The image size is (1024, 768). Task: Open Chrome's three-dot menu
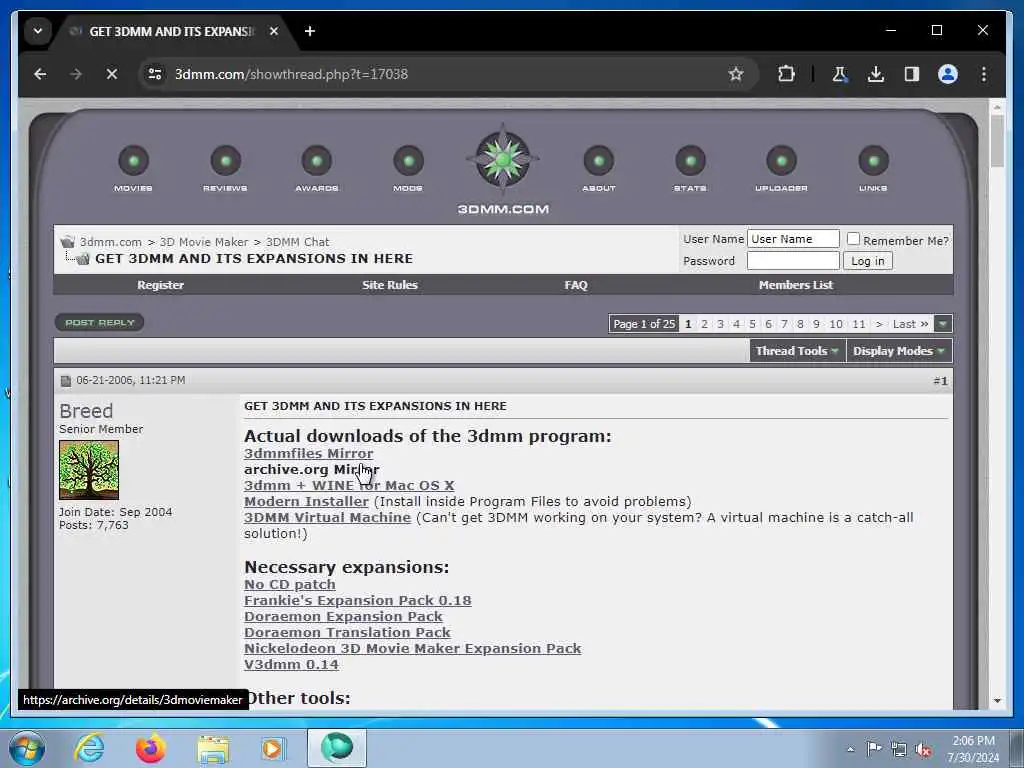click(984, 74)
